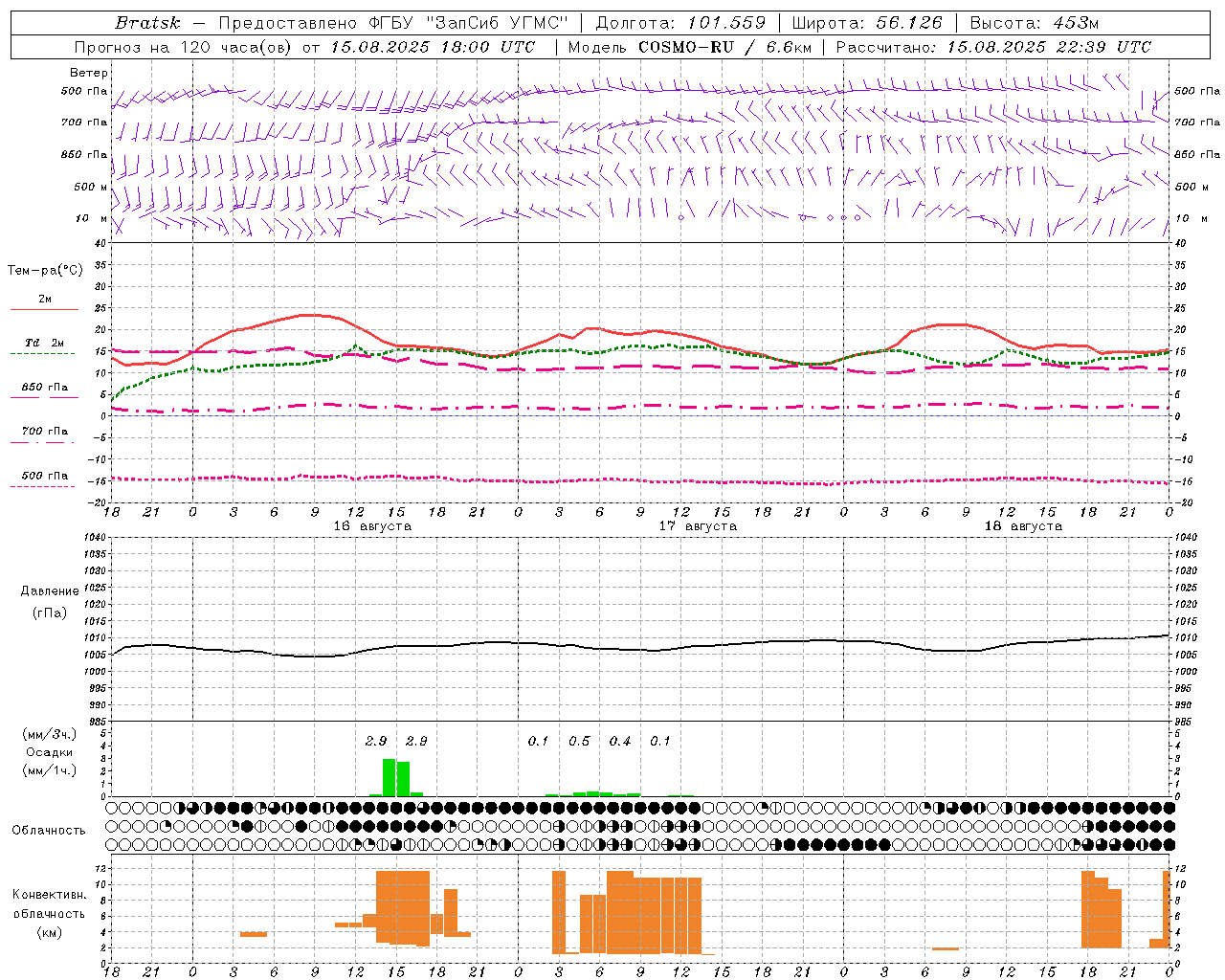This screenshot has width=1225, height=980.
Task: Select the '0.5' precipitation amount value
Action: (579, 742)
